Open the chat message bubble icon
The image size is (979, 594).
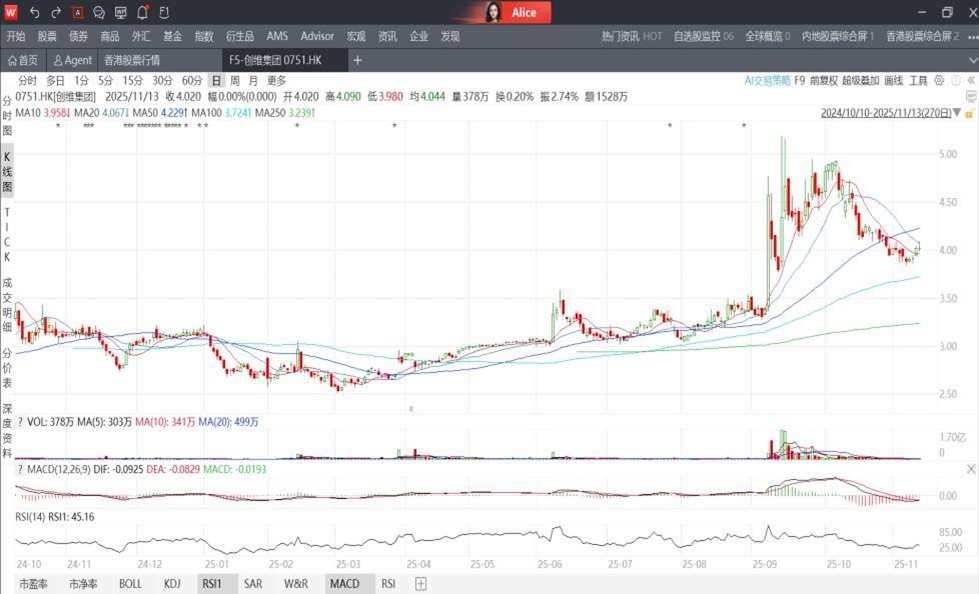[99, 12]
